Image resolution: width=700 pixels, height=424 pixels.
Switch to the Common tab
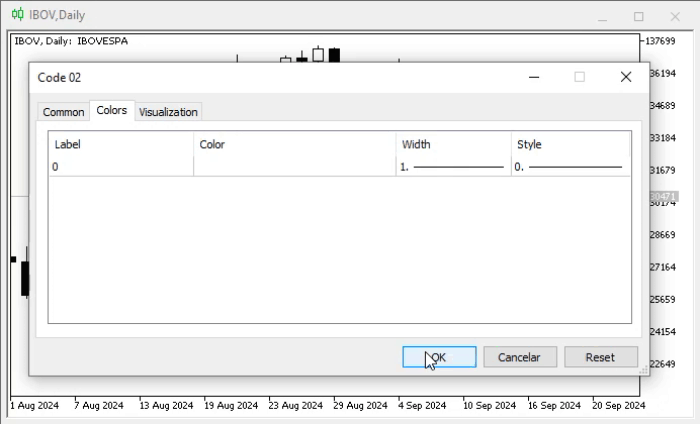click(63, 112)
